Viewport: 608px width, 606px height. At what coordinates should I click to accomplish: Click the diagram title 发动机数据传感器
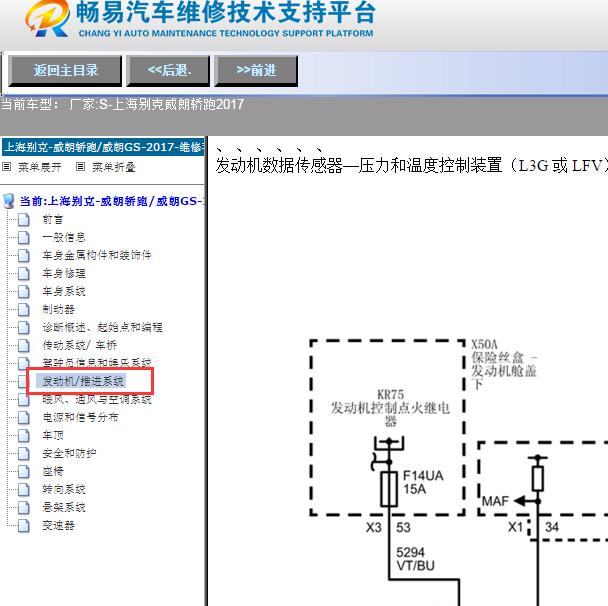[x=411, y=165]
